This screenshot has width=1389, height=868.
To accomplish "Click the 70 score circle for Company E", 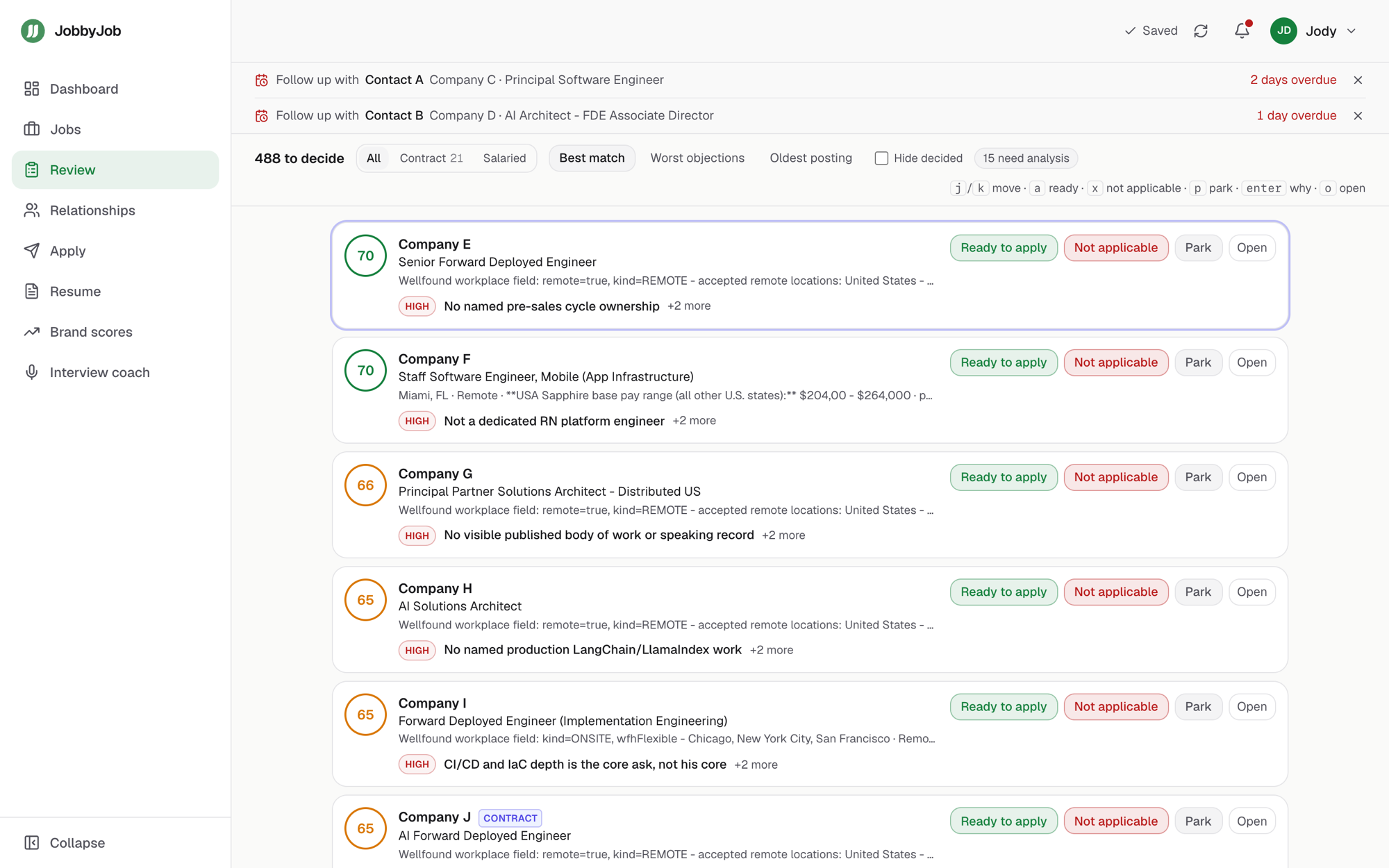I will pos(365,256).
